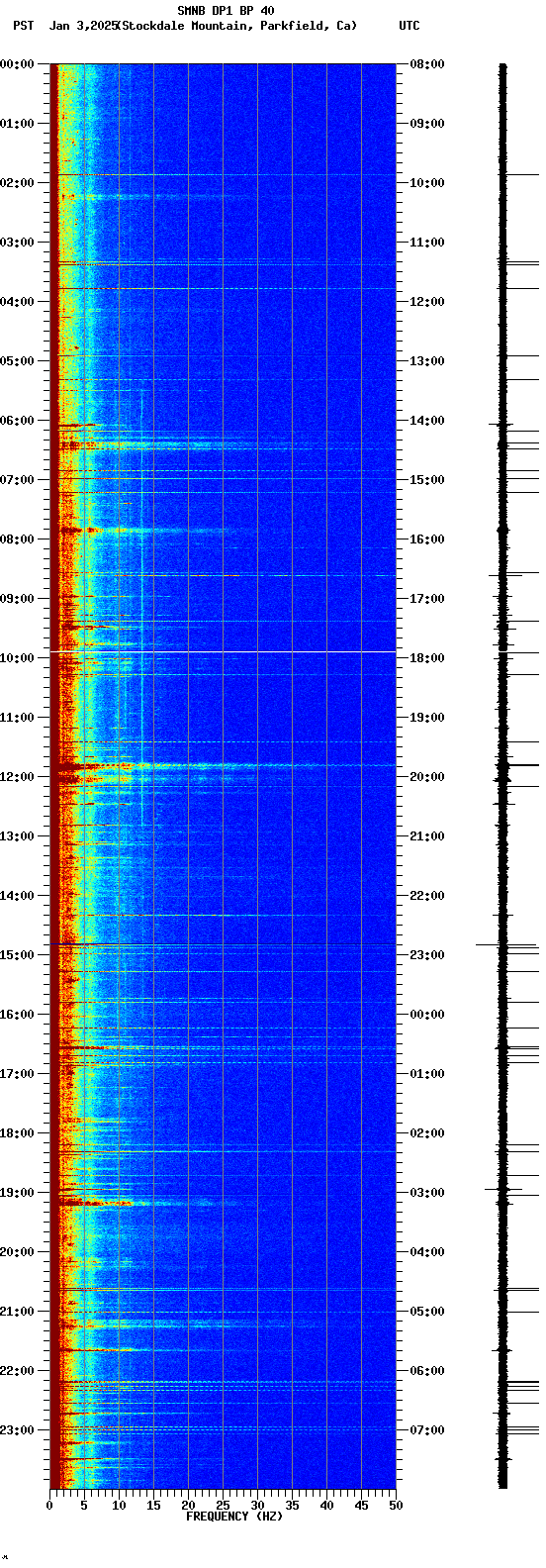546x1568 pixels.
Task: Click the UTC time label '03:00'
Action: coord(427,1193)
